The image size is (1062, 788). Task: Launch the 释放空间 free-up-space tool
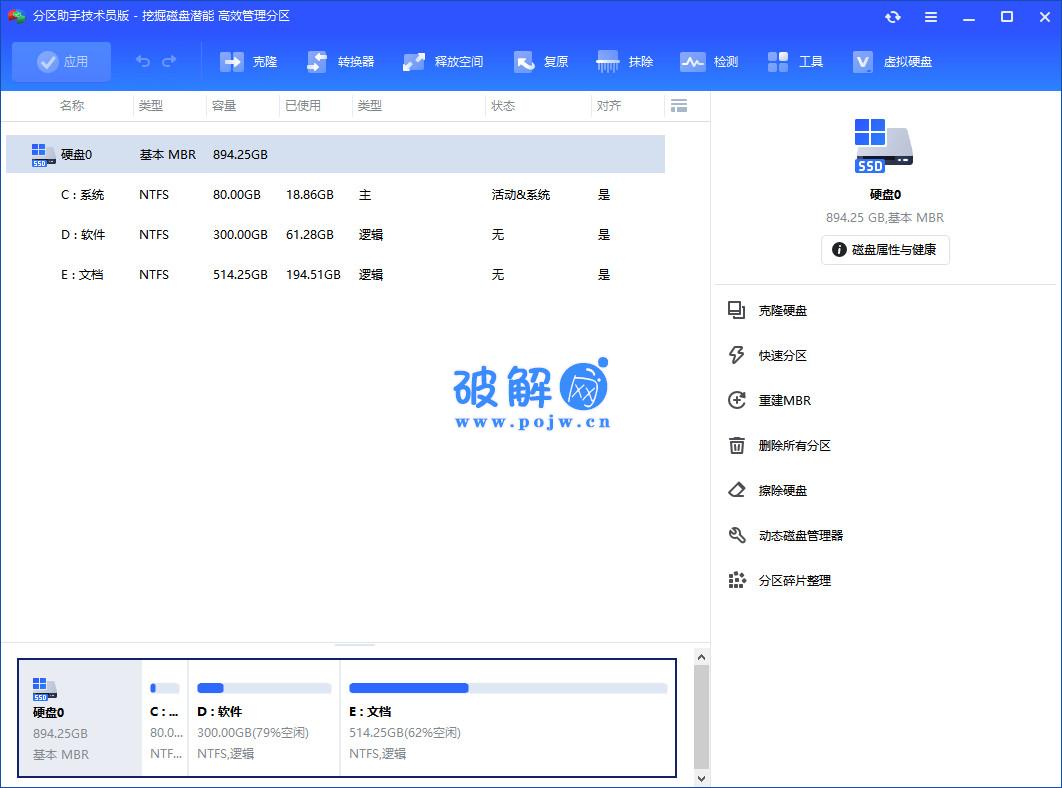coord(442,61)
